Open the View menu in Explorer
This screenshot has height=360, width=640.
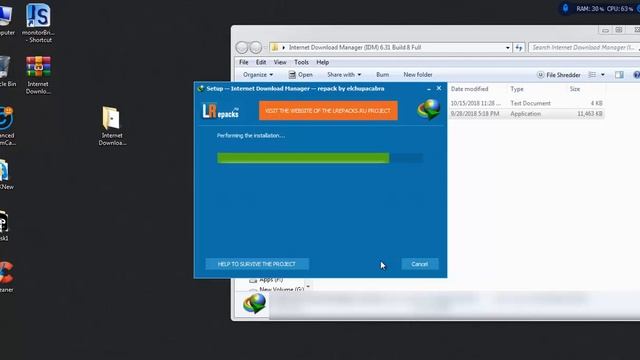click(x=280, y=62)
